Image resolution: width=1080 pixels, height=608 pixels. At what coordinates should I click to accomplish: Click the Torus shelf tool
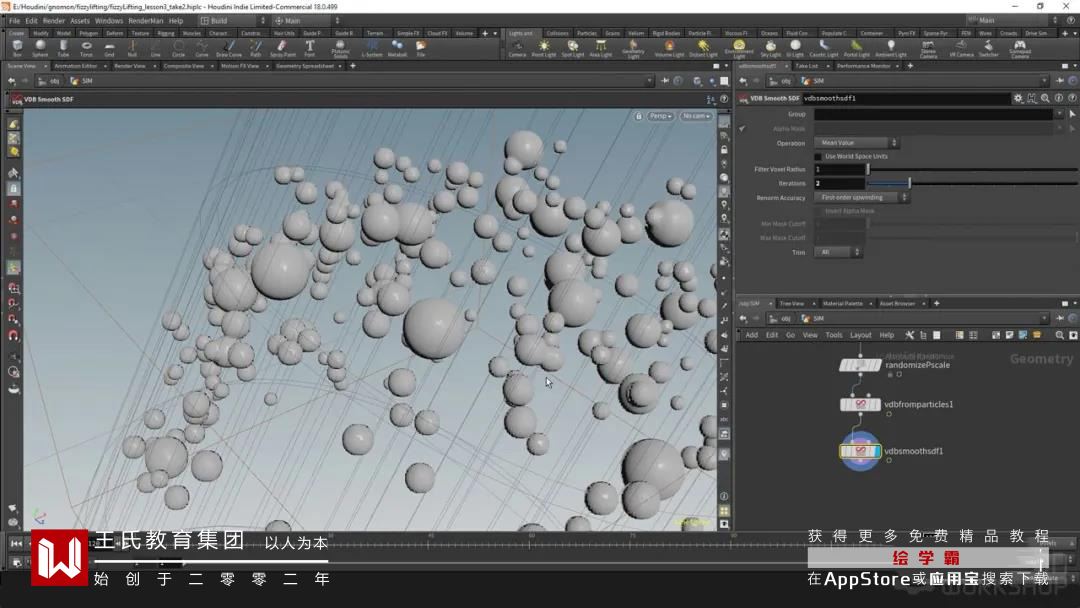(x=86, y=47)
